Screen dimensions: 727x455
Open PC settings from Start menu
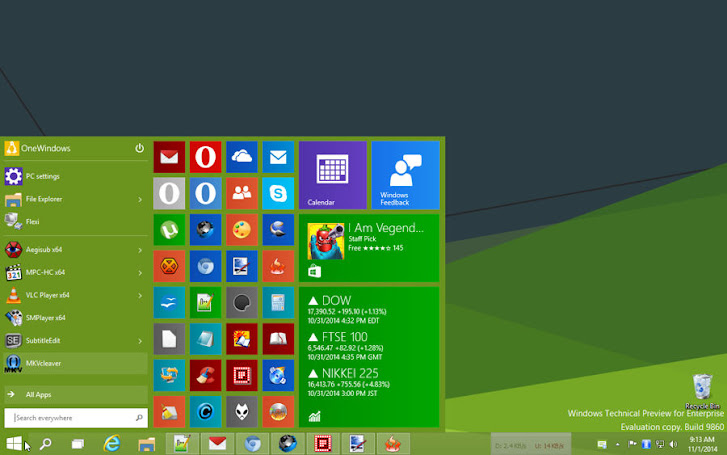pos(76,176)
